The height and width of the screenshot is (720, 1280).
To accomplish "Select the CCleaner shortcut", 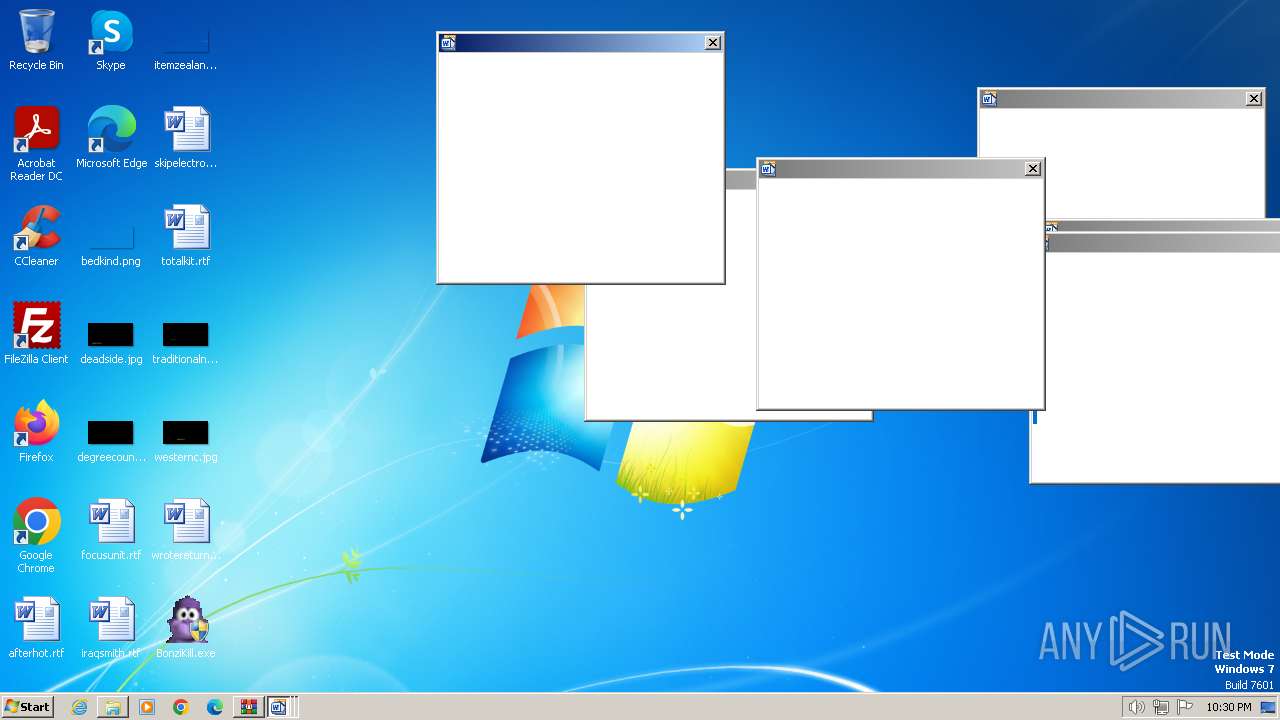I will (x=36, y=236).
